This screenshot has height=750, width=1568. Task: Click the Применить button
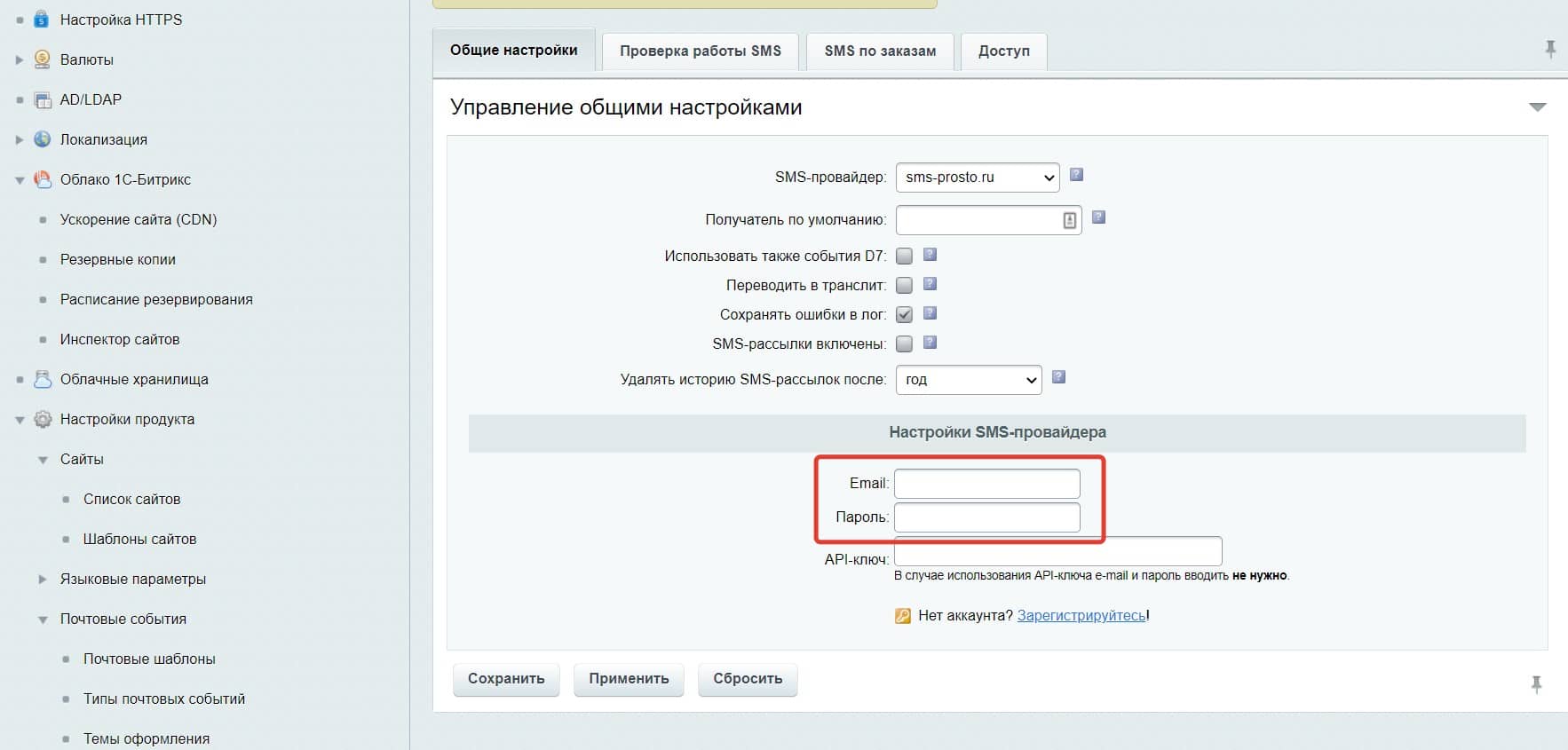[629, 679]
